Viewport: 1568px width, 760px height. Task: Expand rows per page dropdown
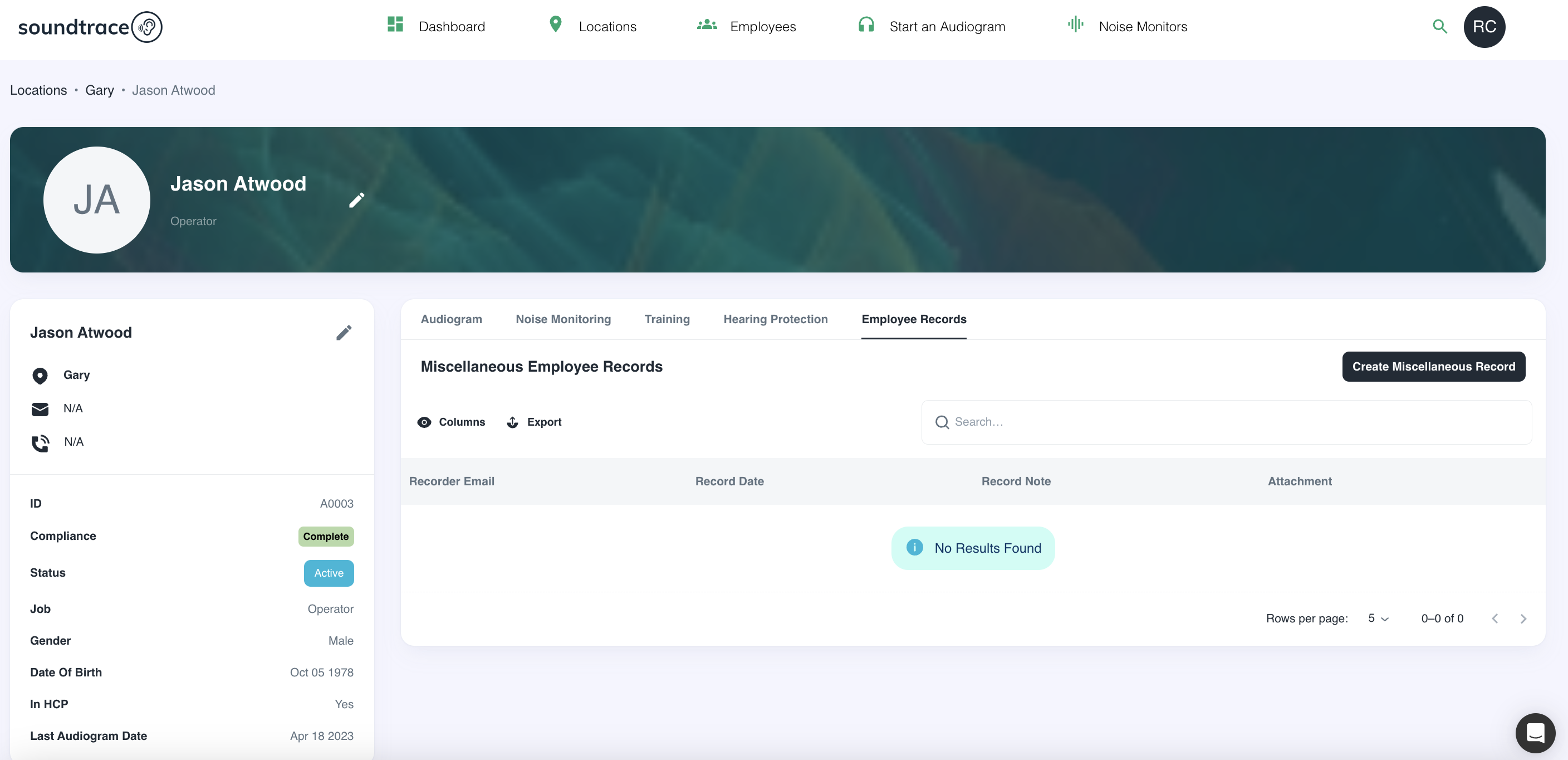coord(1378,618)
